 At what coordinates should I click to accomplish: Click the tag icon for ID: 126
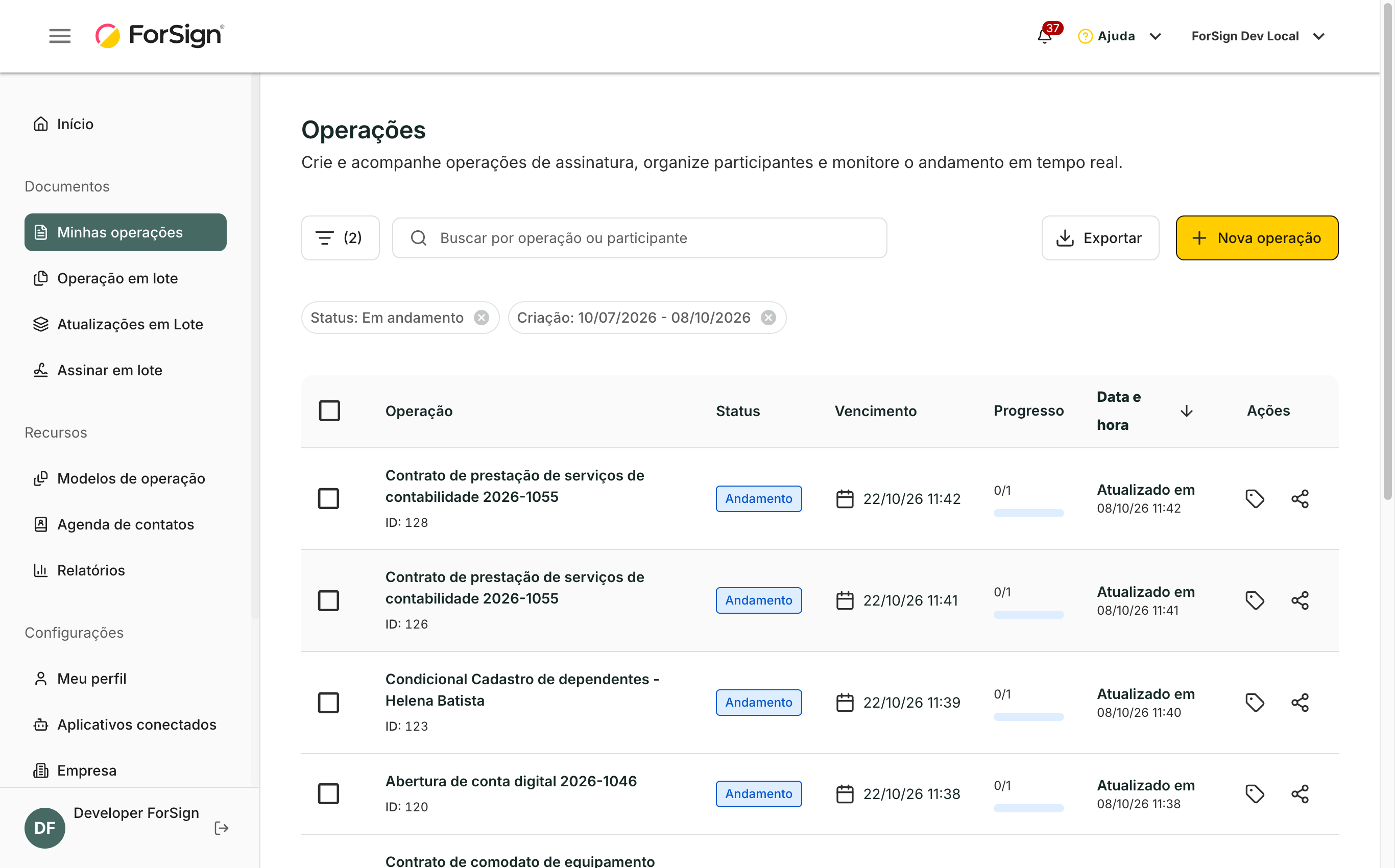(x=1255, y=600)
